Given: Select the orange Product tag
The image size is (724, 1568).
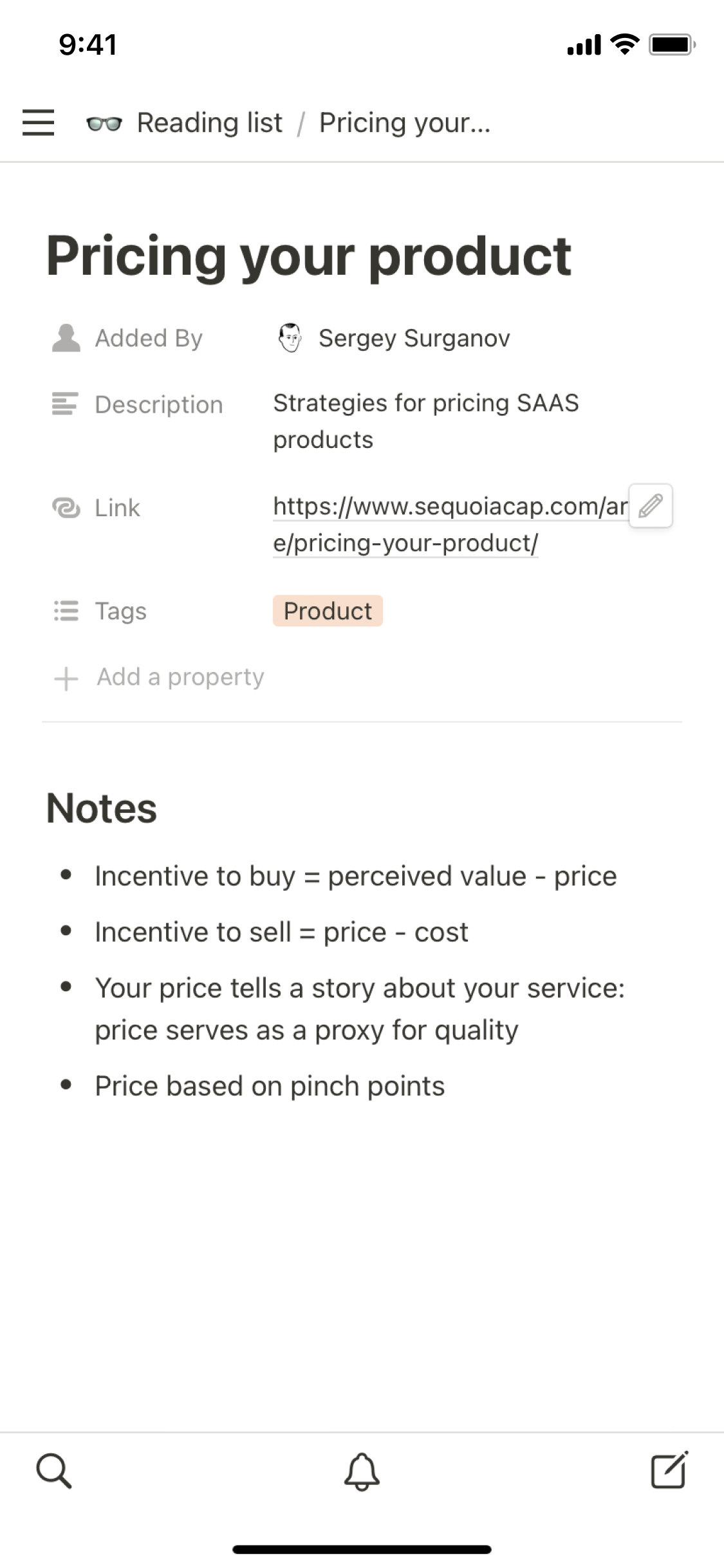Looking at the screenshot, I should pyautogui.click(x=328, y=611).
